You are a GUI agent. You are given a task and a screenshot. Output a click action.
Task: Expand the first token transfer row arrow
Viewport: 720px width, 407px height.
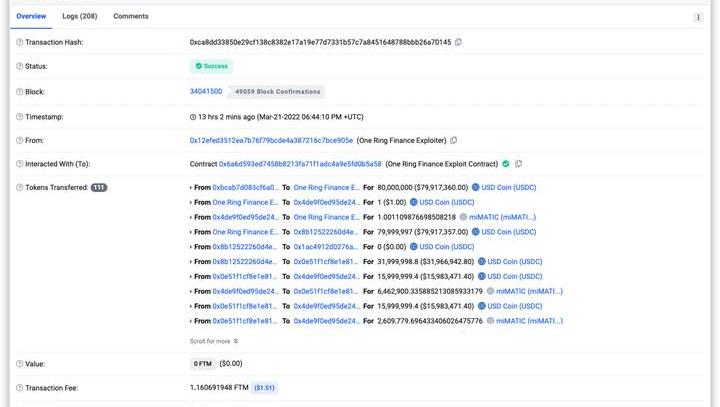point(192,187)
